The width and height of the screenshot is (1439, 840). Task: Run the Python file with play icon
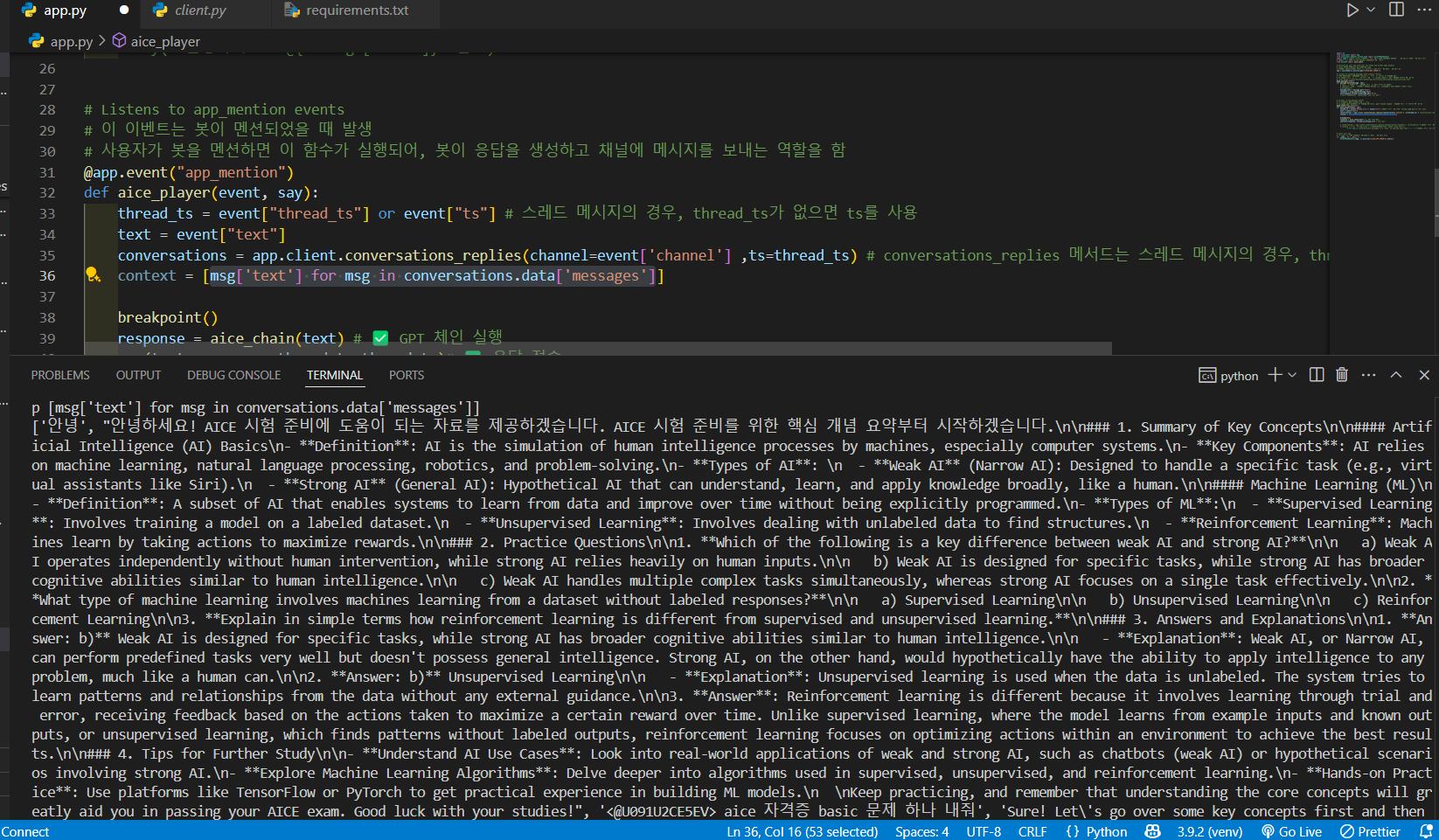tap(1352, 10)
